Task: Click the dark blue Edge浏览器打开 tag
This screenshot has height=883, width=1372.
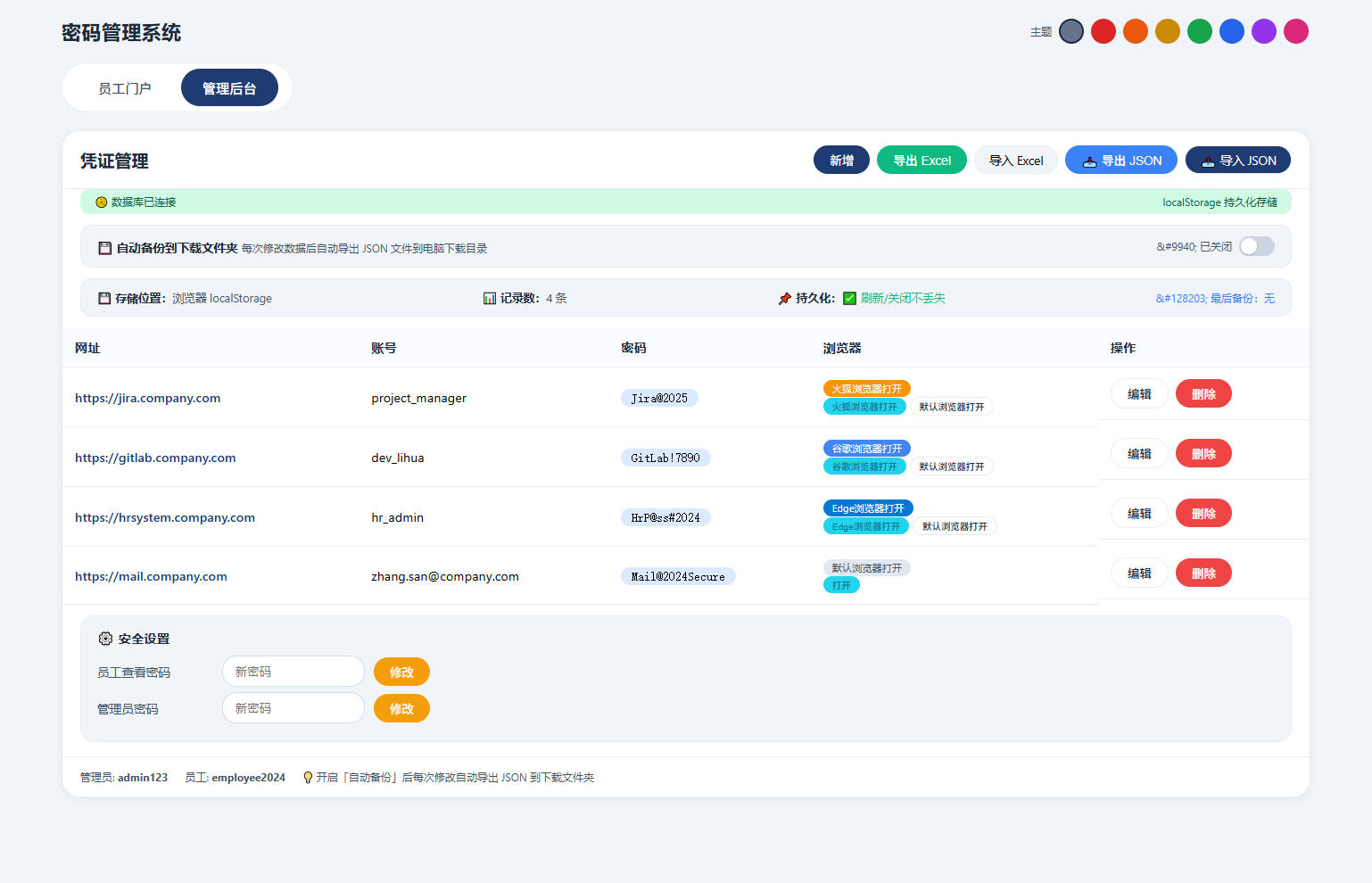Action: 868,508
